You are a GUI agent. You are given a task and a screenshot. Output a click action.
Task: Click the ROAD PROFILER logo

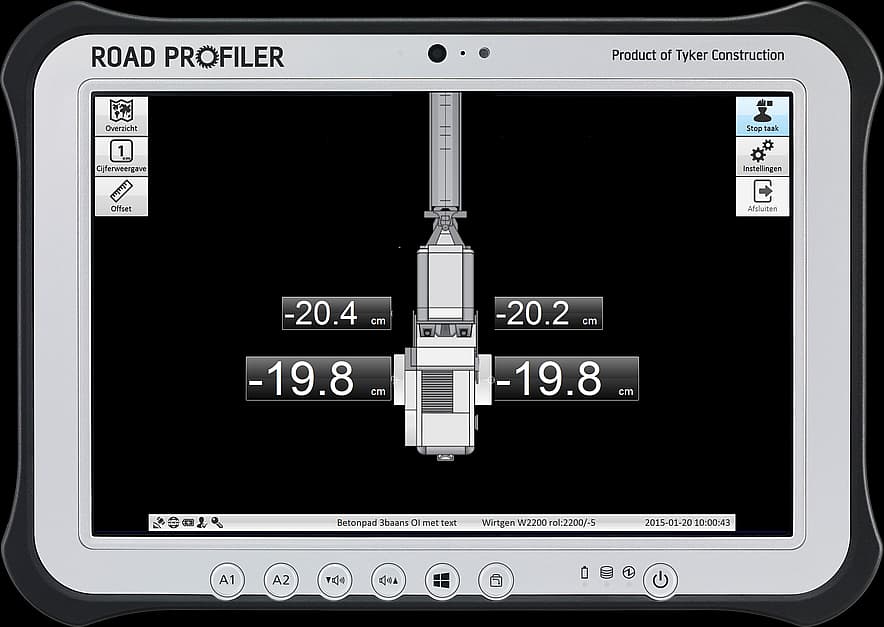coord(188,57)
